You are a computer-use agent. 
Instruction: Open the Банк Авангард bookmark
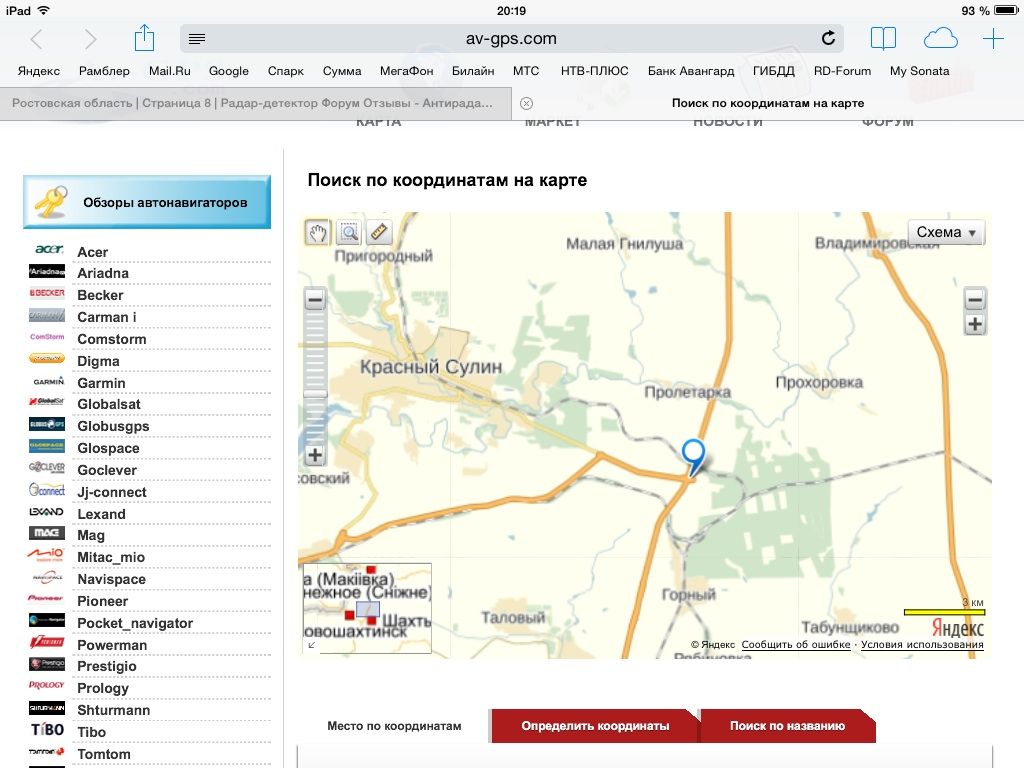click(691, 71)
